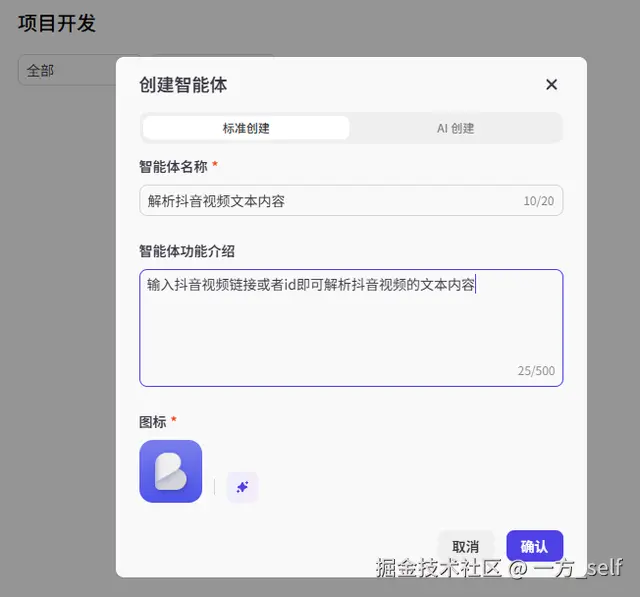Click the 智能体名称 input field
The width and height of the screenshot is (640, 597).
pyautogui.click(x=351, y=200)
